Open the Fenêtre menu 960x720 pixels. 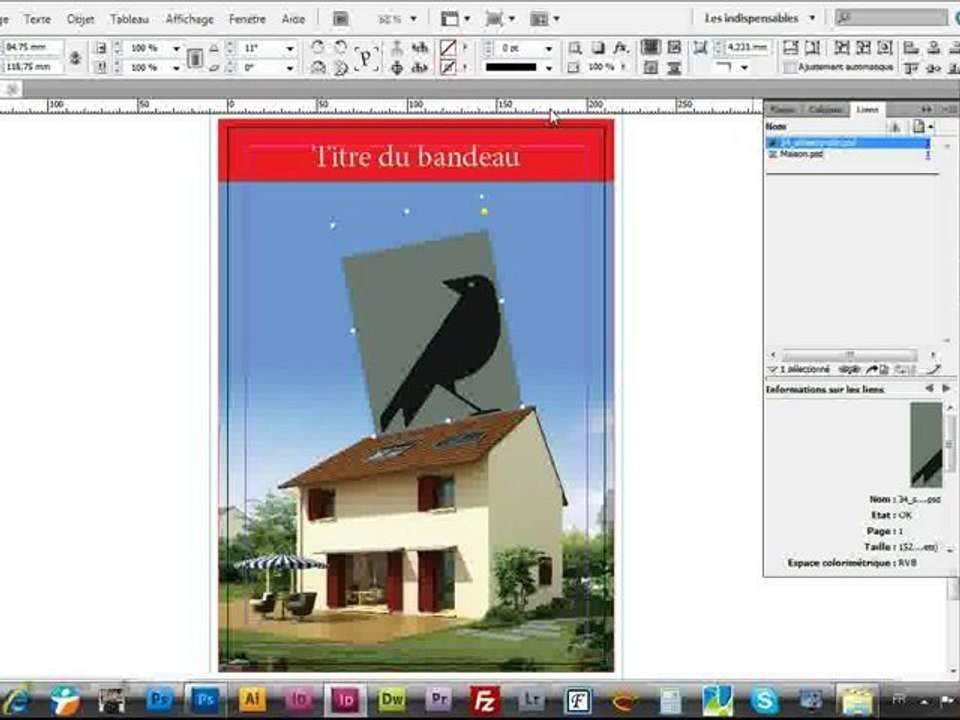[x=247, y=19]
